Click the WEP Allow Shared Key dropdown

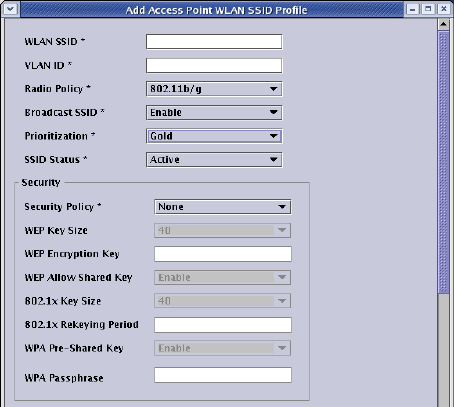click(223, 277)
